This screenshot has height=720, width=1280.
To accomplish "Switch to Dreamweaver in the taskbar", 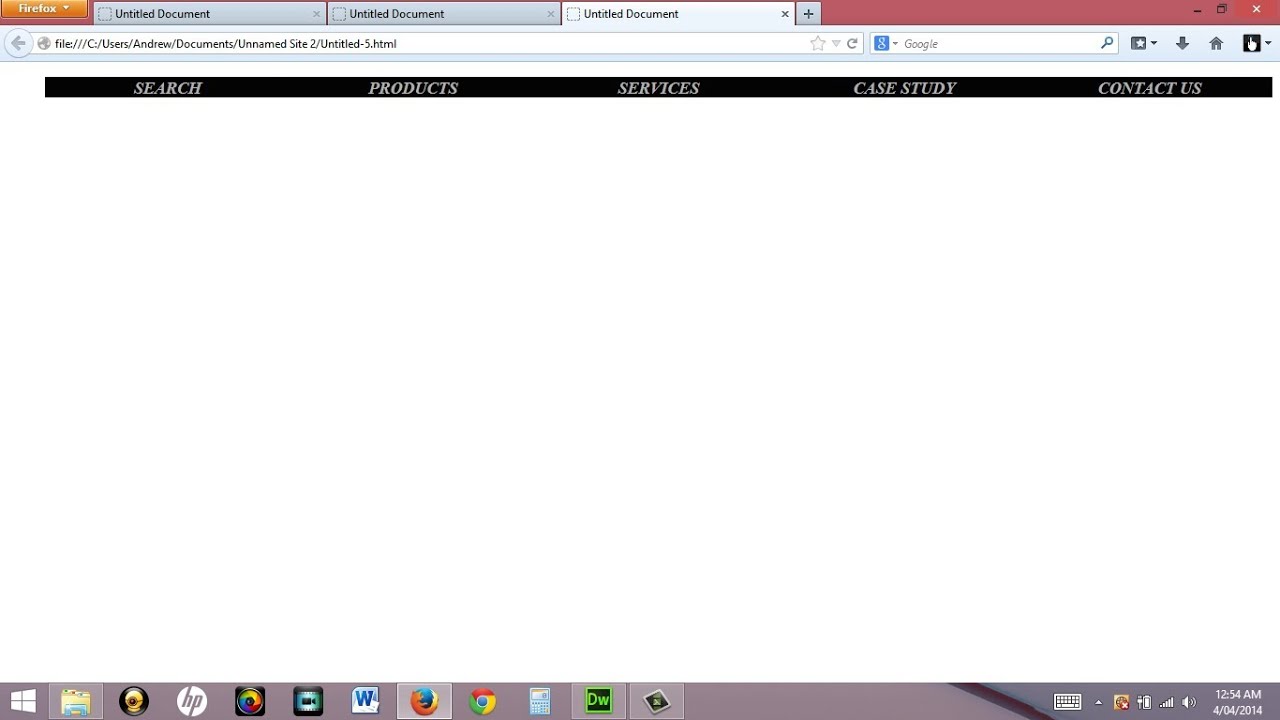I will 598,701.
